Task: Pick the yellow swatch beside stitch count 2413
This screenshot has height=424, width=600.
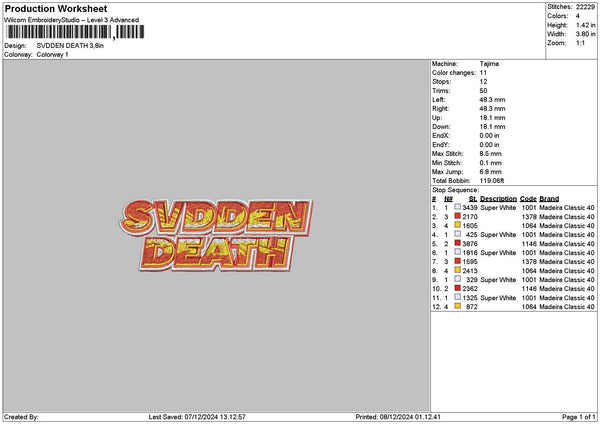Action: [457, 270]
